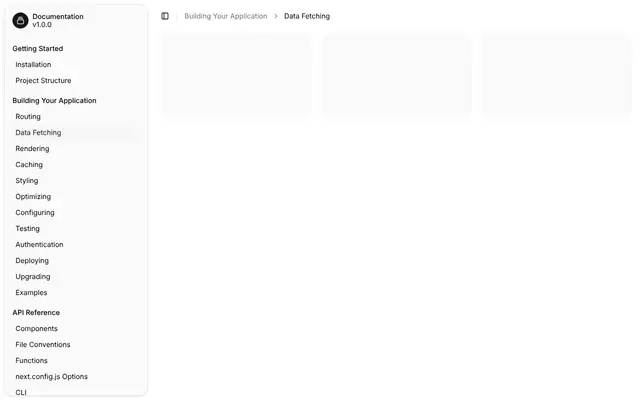Screen dimensions: 640x400
Task: Open Authentication in sidebar
Action: [x=76, y=244]
